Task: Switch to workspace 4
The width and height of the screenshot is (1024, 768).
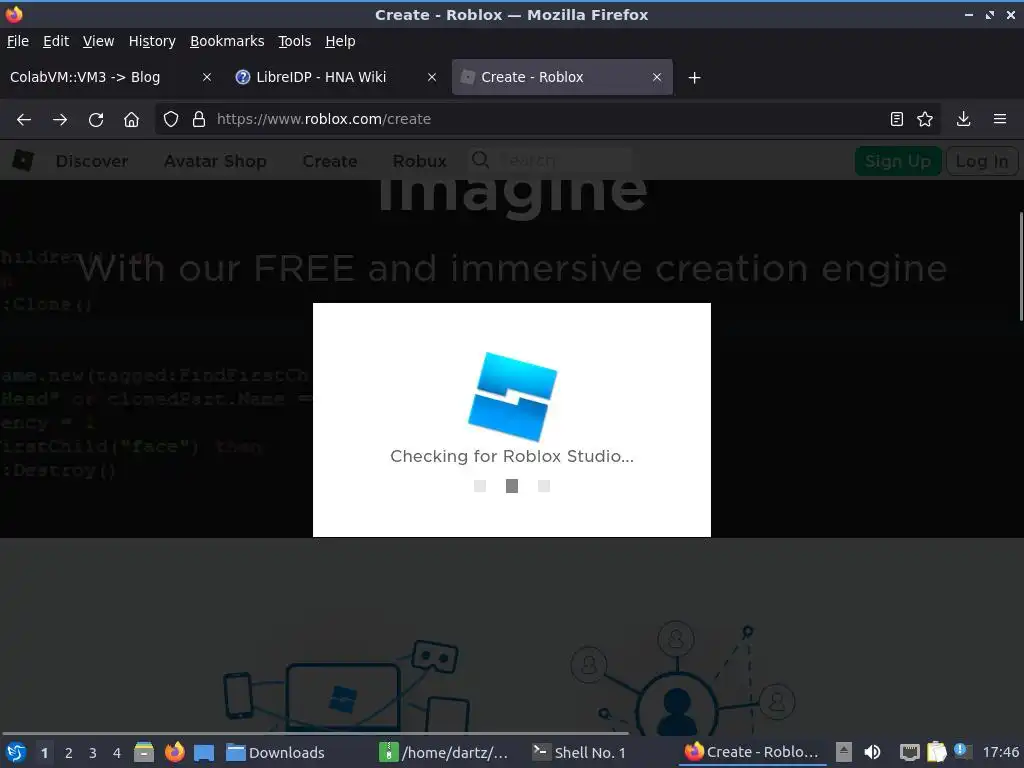Action: pos(117,753)
